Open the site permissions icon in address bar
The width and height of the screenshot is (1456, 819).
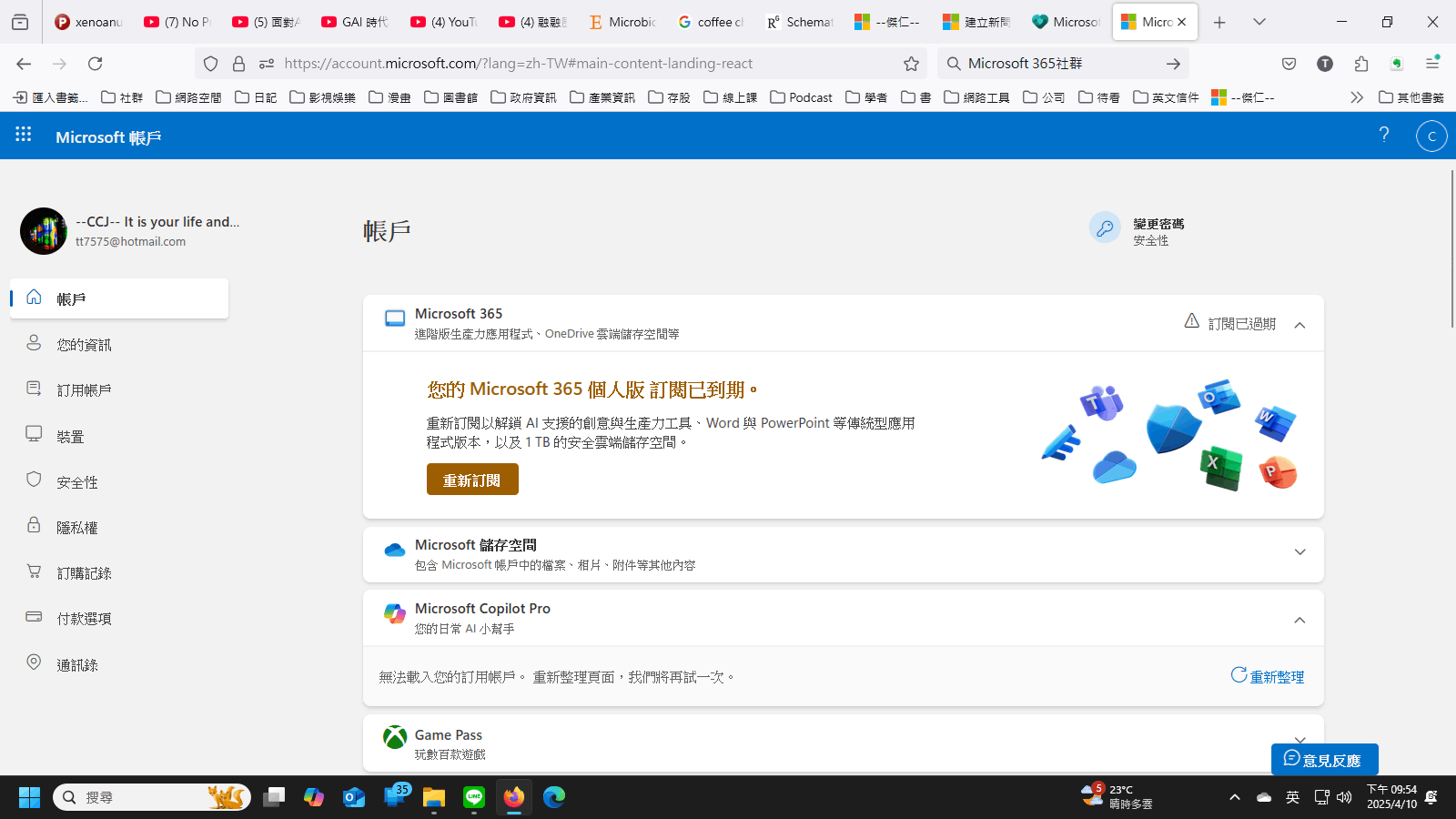267,64
